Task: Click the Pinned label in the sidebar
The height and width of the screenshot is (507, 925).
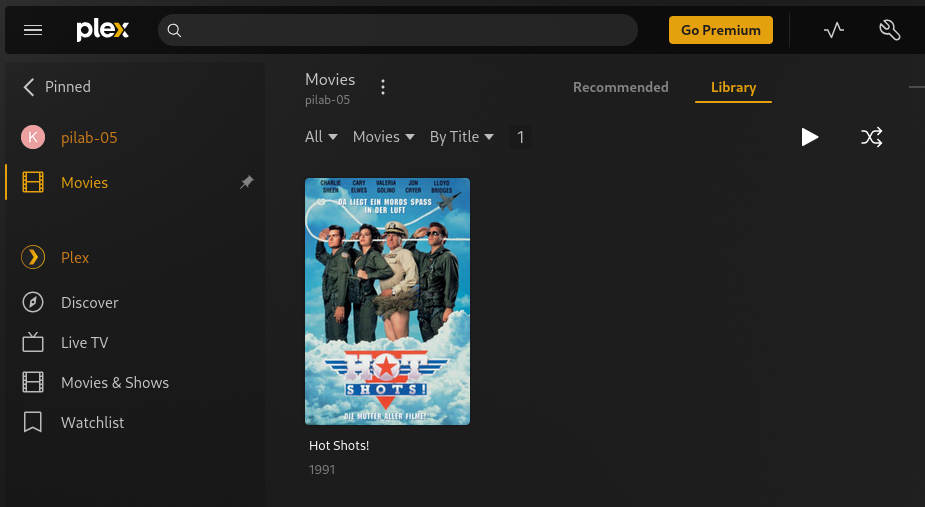Action: click(68, 87)
